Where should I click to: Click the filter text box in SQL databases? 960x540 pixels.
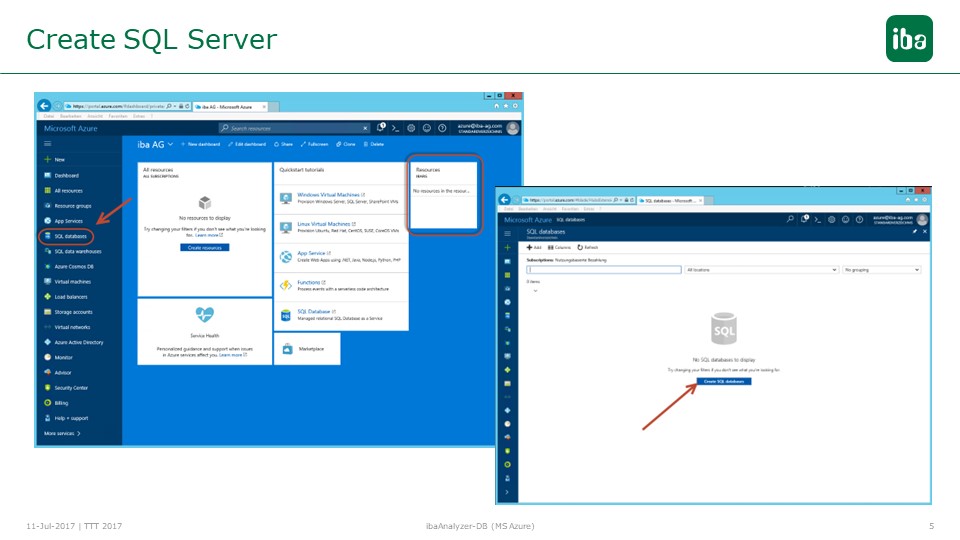coord(604,269)
